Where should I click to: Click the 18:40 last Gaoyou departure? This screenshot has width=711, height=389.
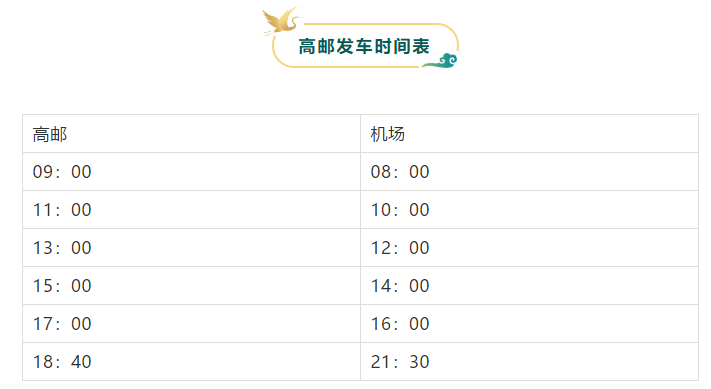point(191,362)
